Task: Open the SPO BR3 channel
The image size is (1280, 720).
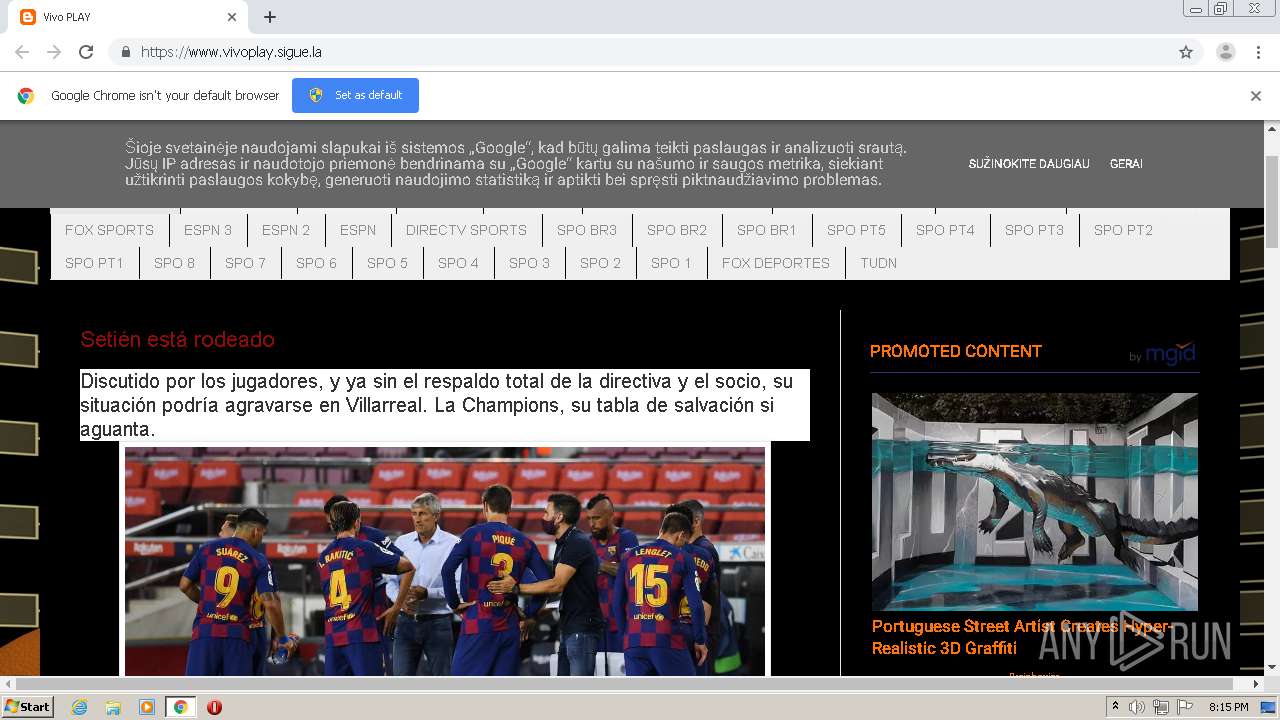Action: click(587, 230)
